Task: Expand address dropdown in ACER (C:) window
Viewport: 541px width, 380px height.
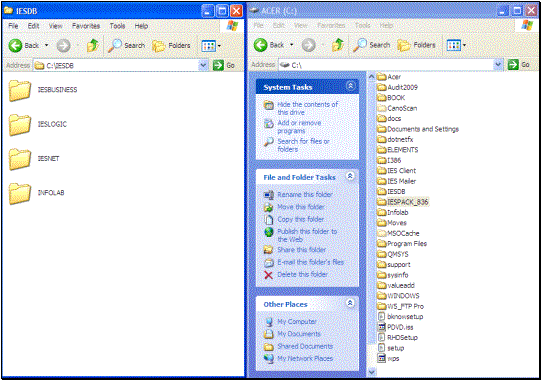Action: pos(498,64)
